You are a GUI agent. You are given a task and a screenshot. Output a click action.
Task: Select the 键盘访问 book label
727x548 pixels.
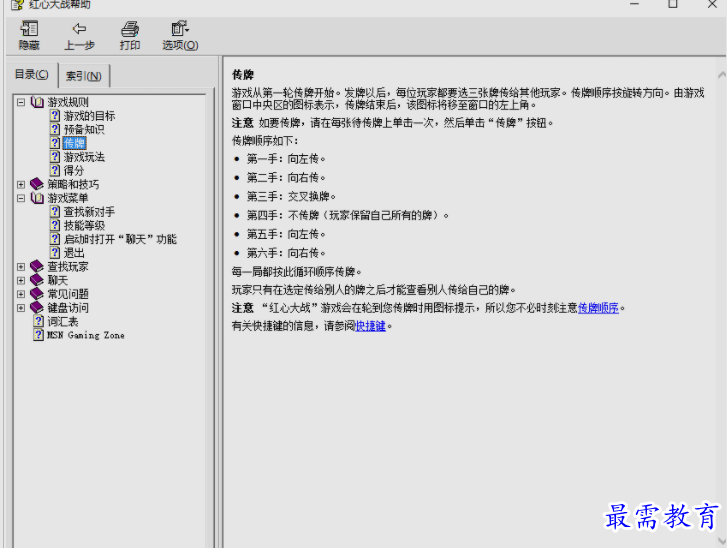tap(68, 307)
